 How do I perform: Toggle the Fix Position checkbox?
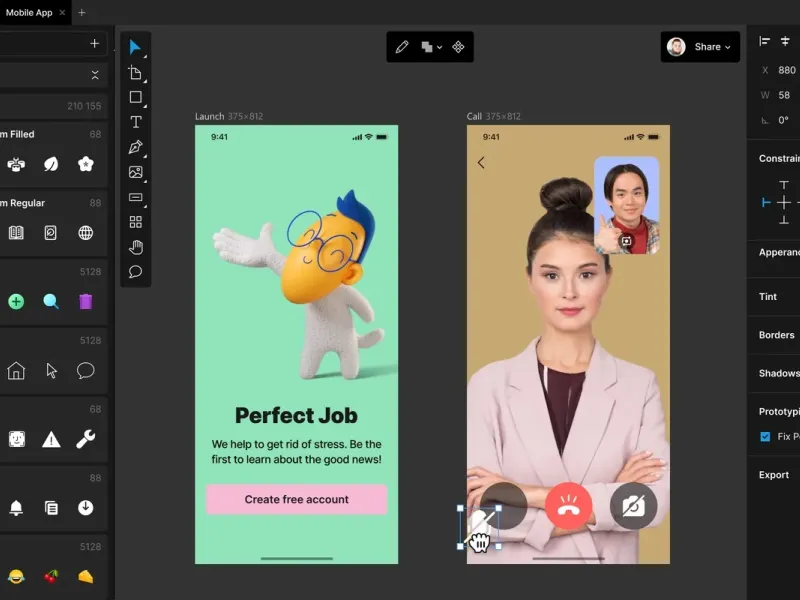(x=765, y=437)
